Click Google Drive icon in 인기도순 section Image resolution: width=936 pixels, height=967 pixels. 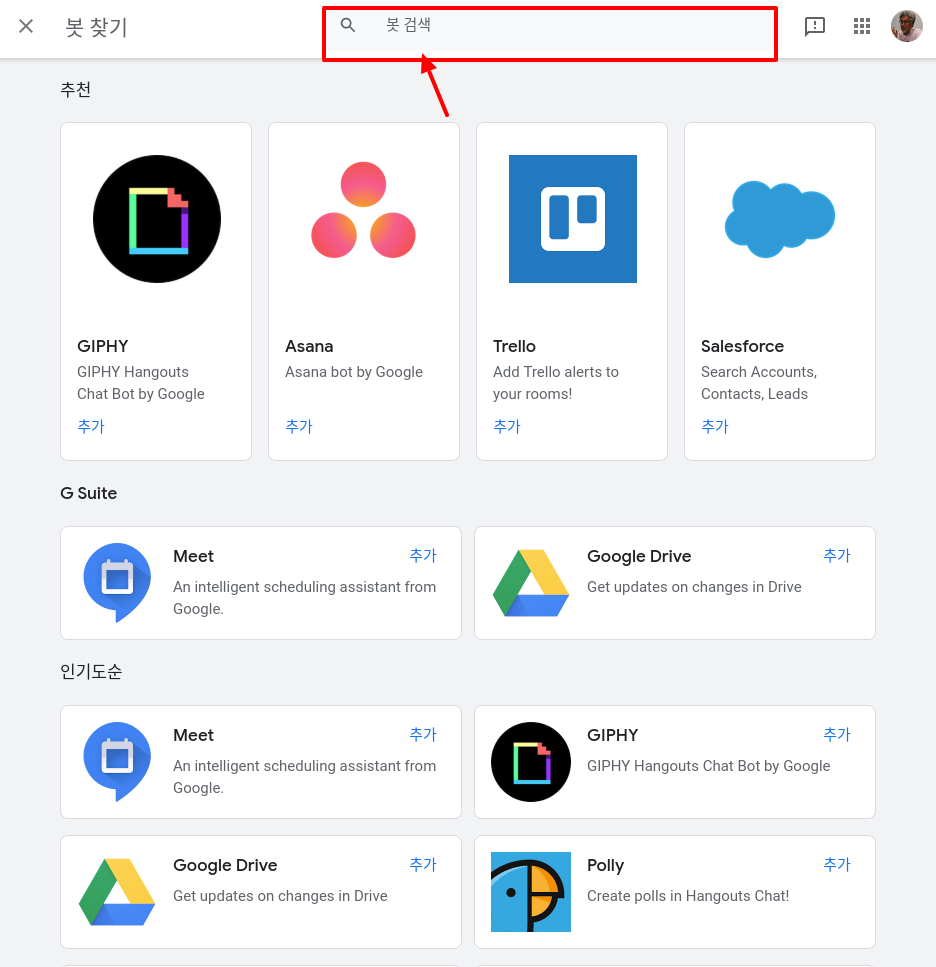tap(117, 892)
